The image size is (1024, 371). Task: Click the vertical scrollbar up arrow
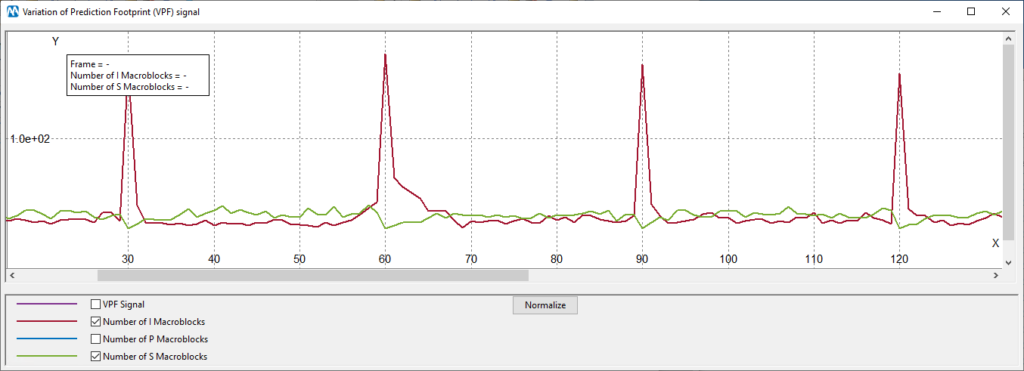[1008, 39]
